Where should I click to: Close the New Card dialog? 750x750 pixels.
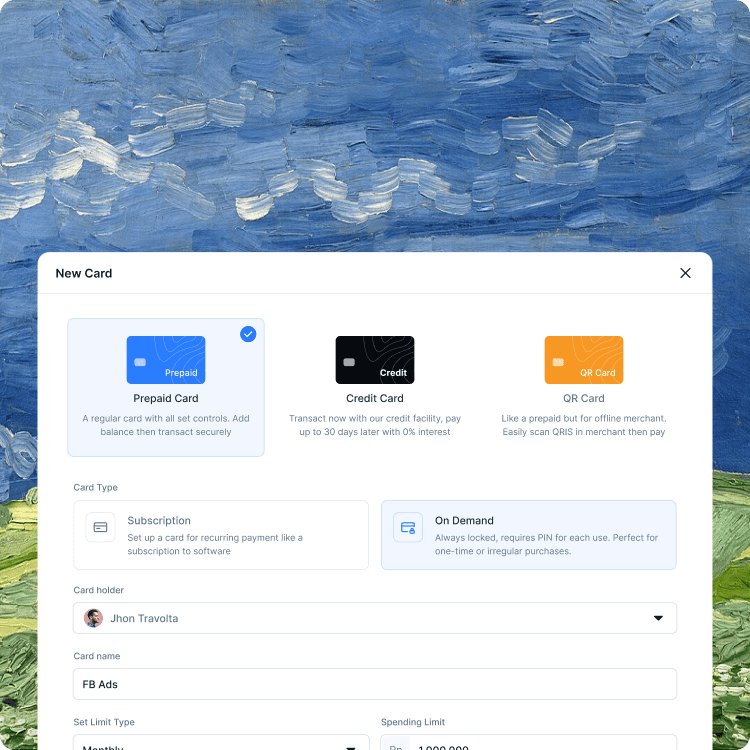685,273
